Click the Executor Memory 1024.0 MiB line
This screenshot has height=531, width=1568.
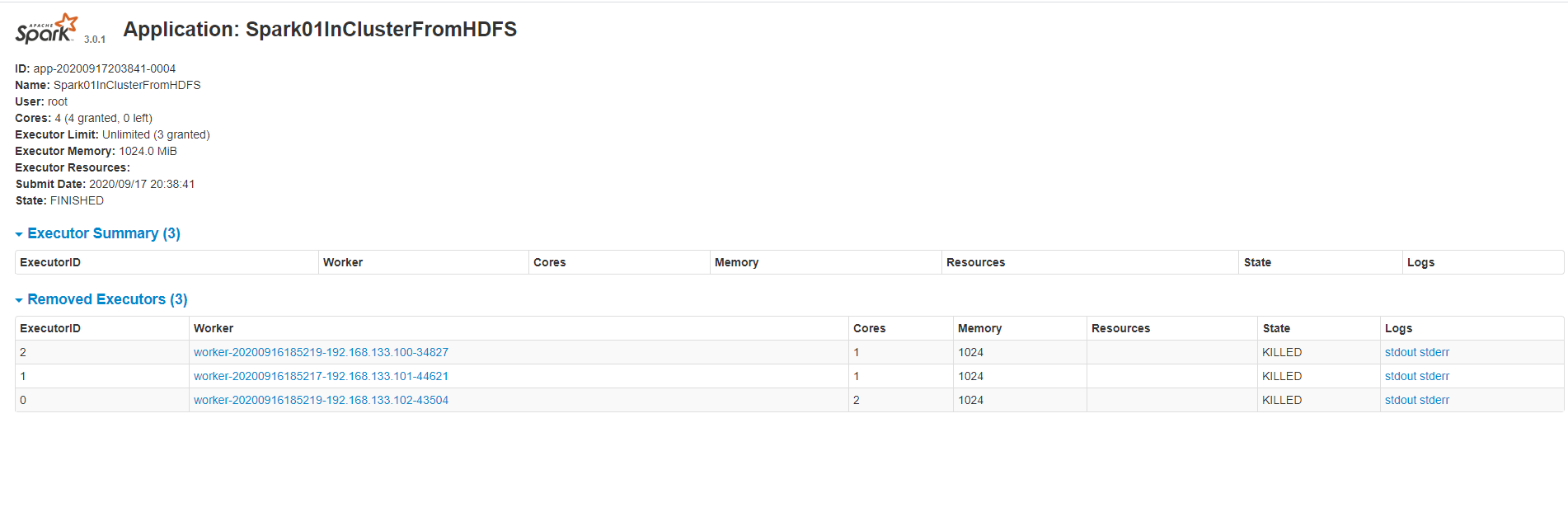[x=96, y=151]
